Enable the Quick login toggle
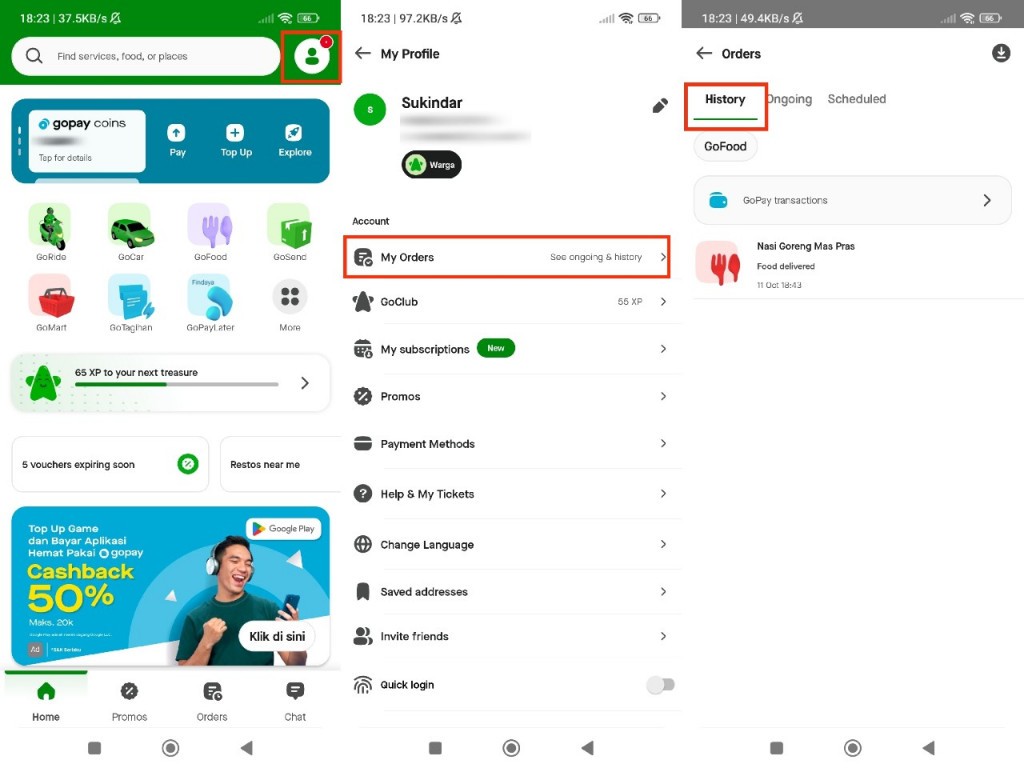Screen dimensions: 1024x768 tap(661, 685)
